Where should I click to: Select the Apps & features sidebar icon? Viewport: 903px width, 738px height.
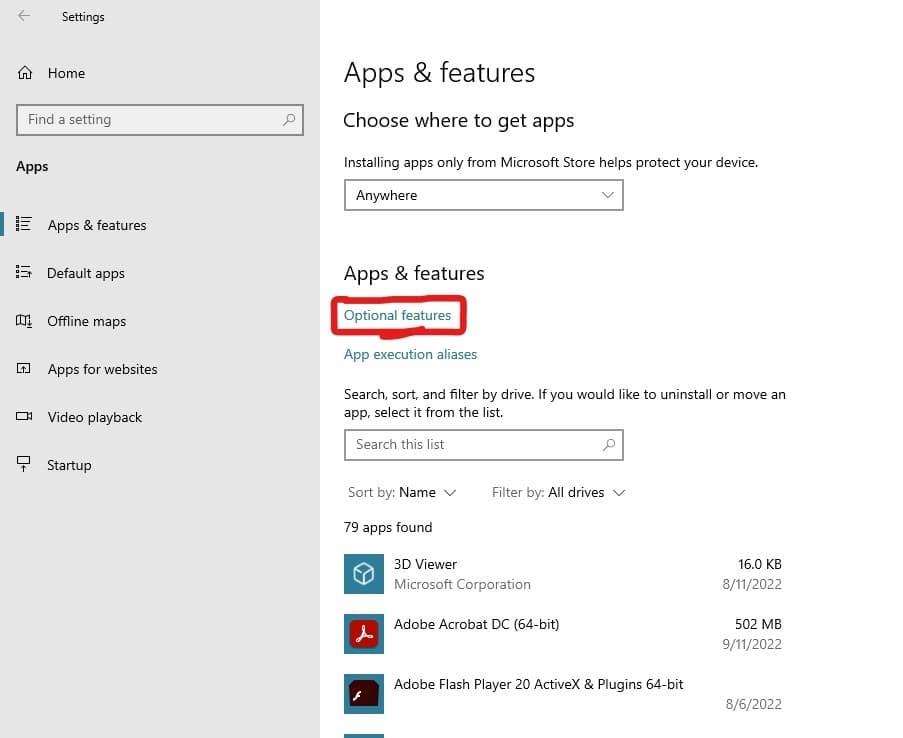pyautogui.click(x=24, y=224)
